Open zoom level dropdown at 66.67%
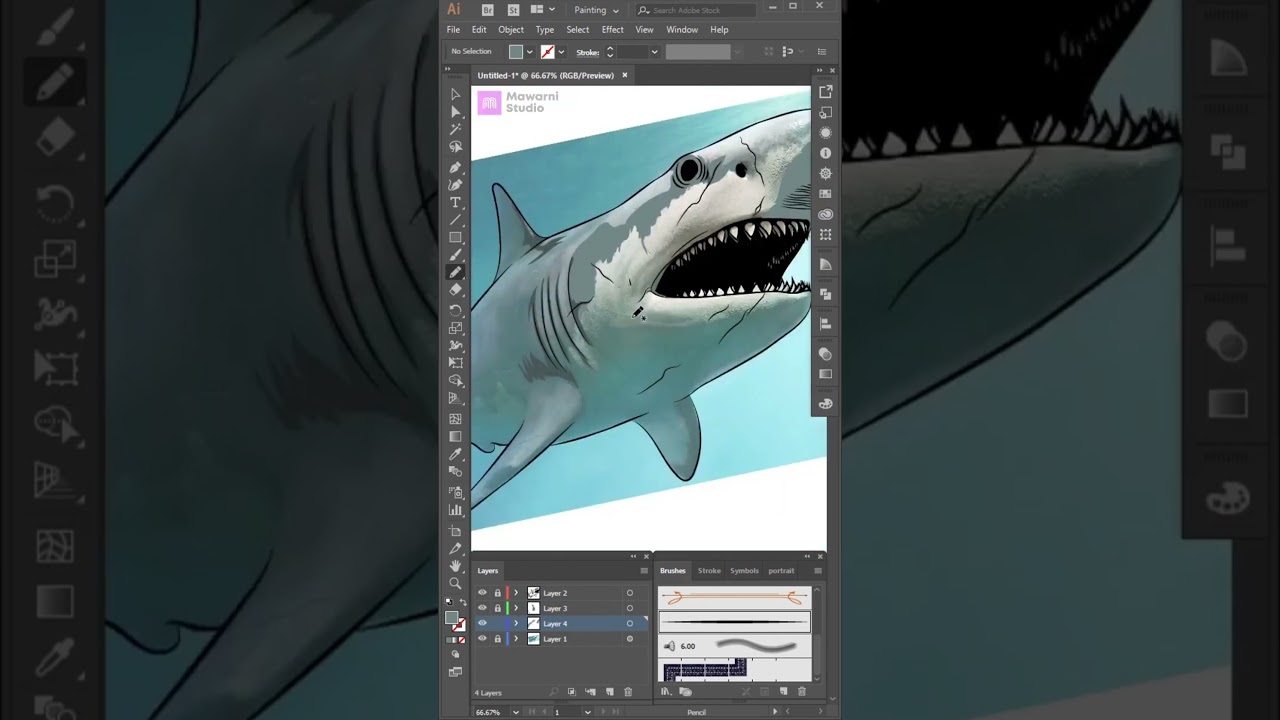 click(516, 712)
